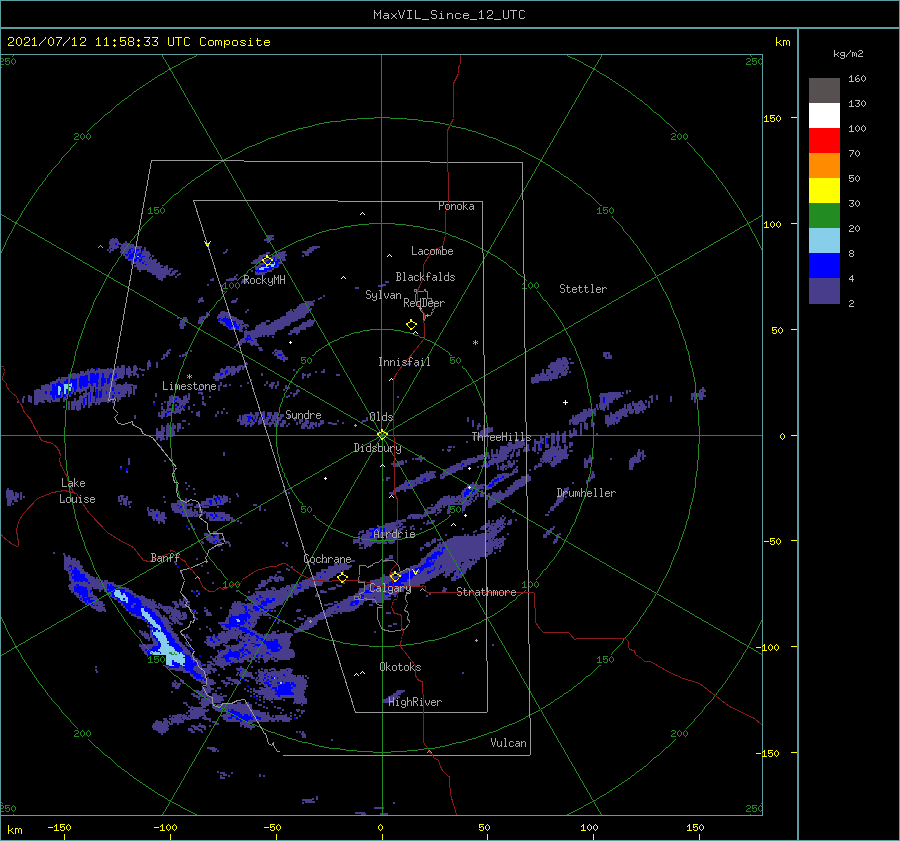Viewport: 900px width, 841px height.
Task: Click the Lake Louise label
Action: point(77,491)
